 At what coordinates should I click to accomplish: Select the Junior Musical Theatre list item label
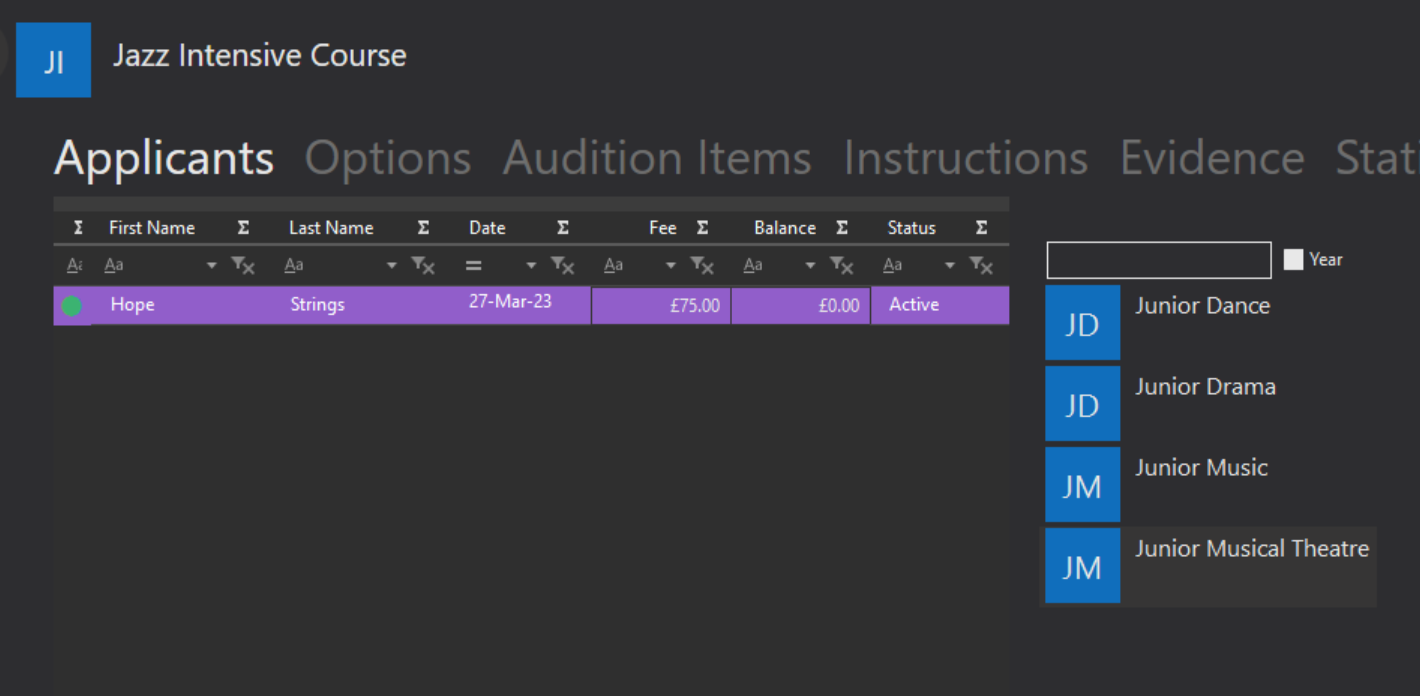coord(1252,549)
